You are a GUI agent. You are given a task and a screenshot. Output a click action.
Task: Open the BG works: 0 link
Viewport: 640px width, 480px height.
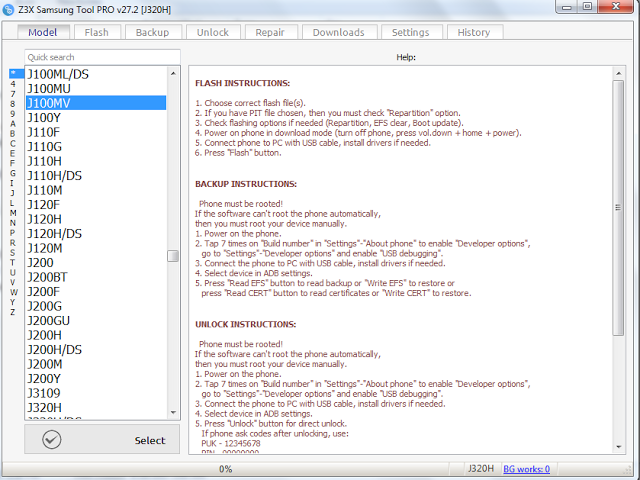526,469
